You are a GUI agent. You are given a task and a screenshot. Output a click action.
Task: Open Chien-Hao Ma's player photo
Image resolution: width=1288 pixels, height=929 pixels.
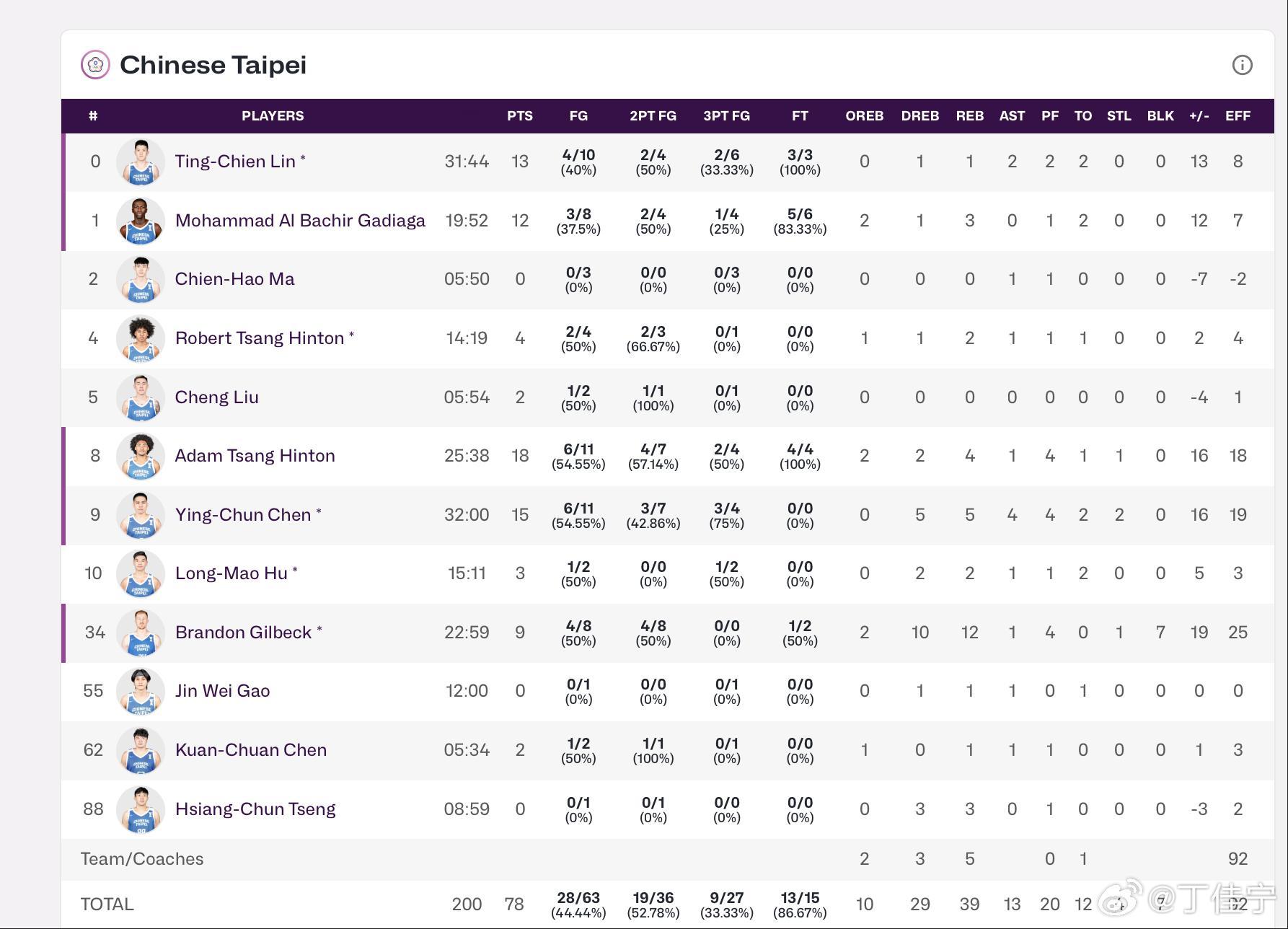[x=141, y=279]
